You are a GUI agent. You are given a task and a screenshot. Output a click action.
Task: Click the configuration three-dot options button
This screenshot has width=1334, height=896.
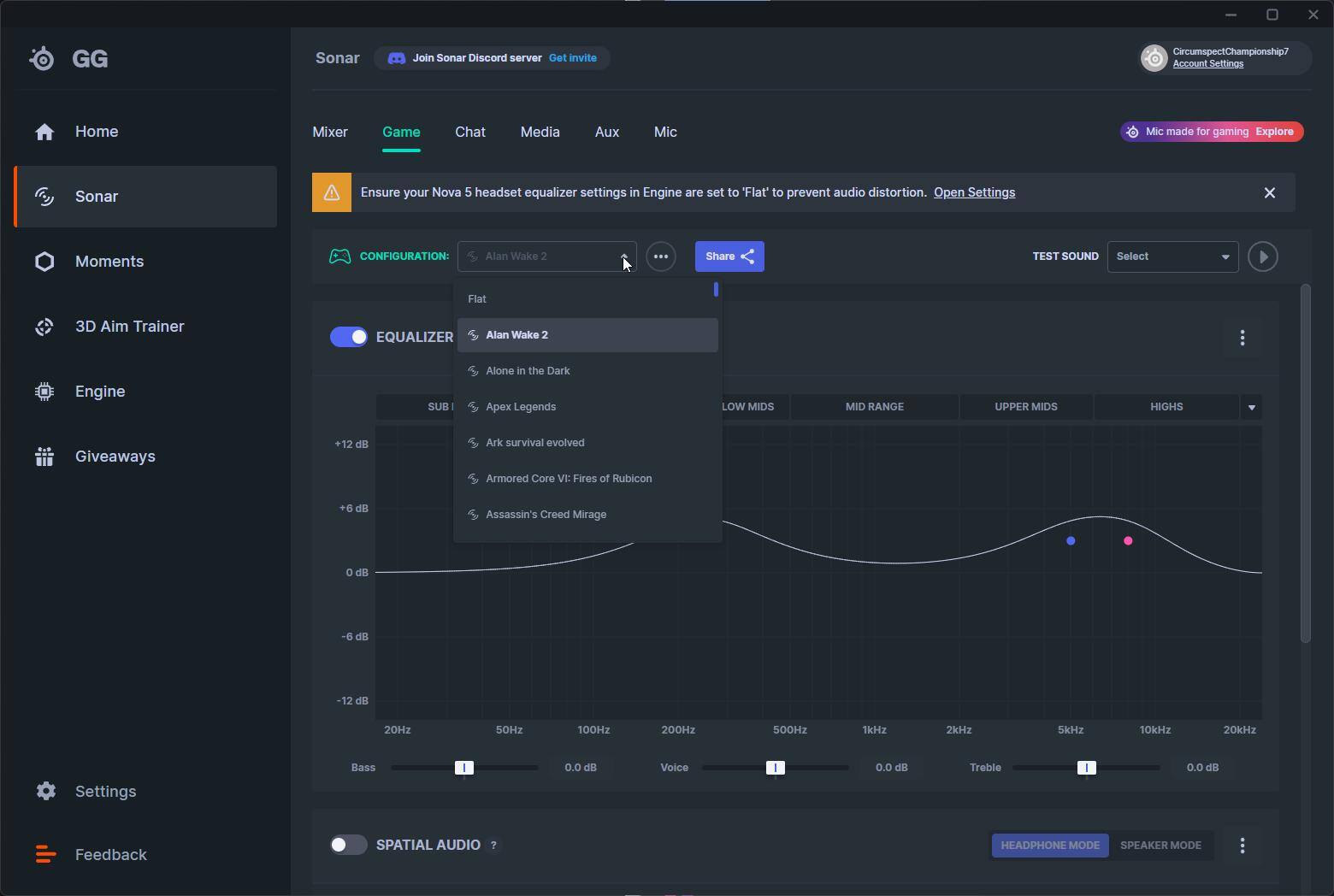661,256
